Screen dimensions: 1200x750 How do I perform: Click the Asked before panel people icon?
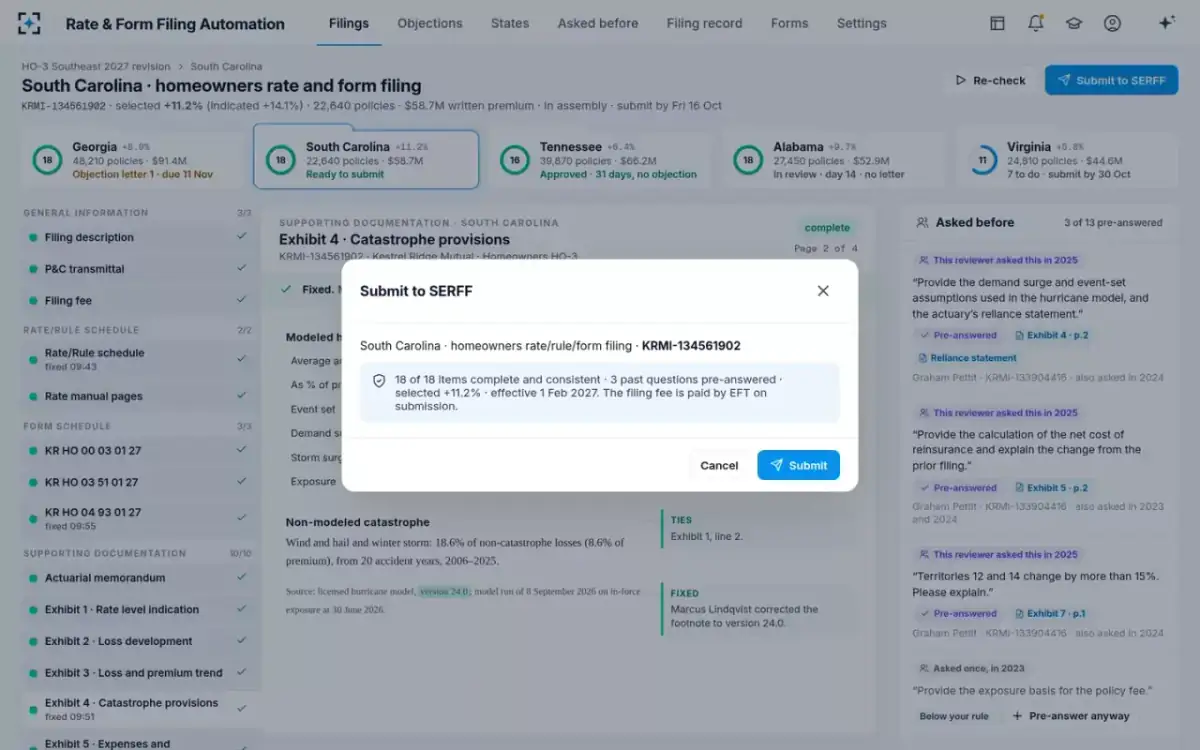pyautogui.click(x=922, y=223)
